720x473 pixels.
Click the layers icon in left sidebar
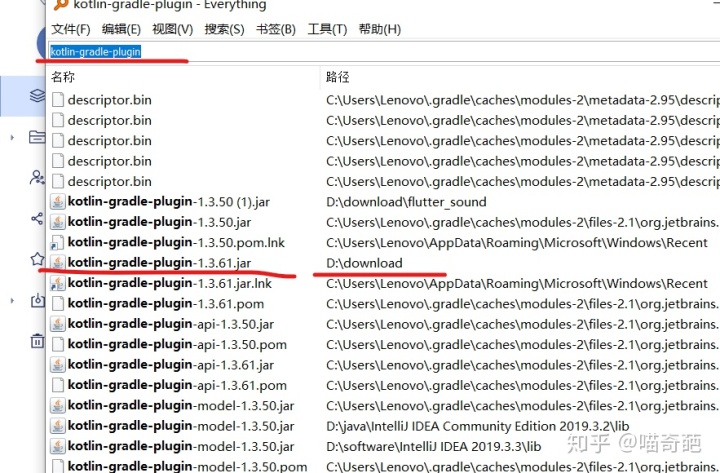(37, 96)
